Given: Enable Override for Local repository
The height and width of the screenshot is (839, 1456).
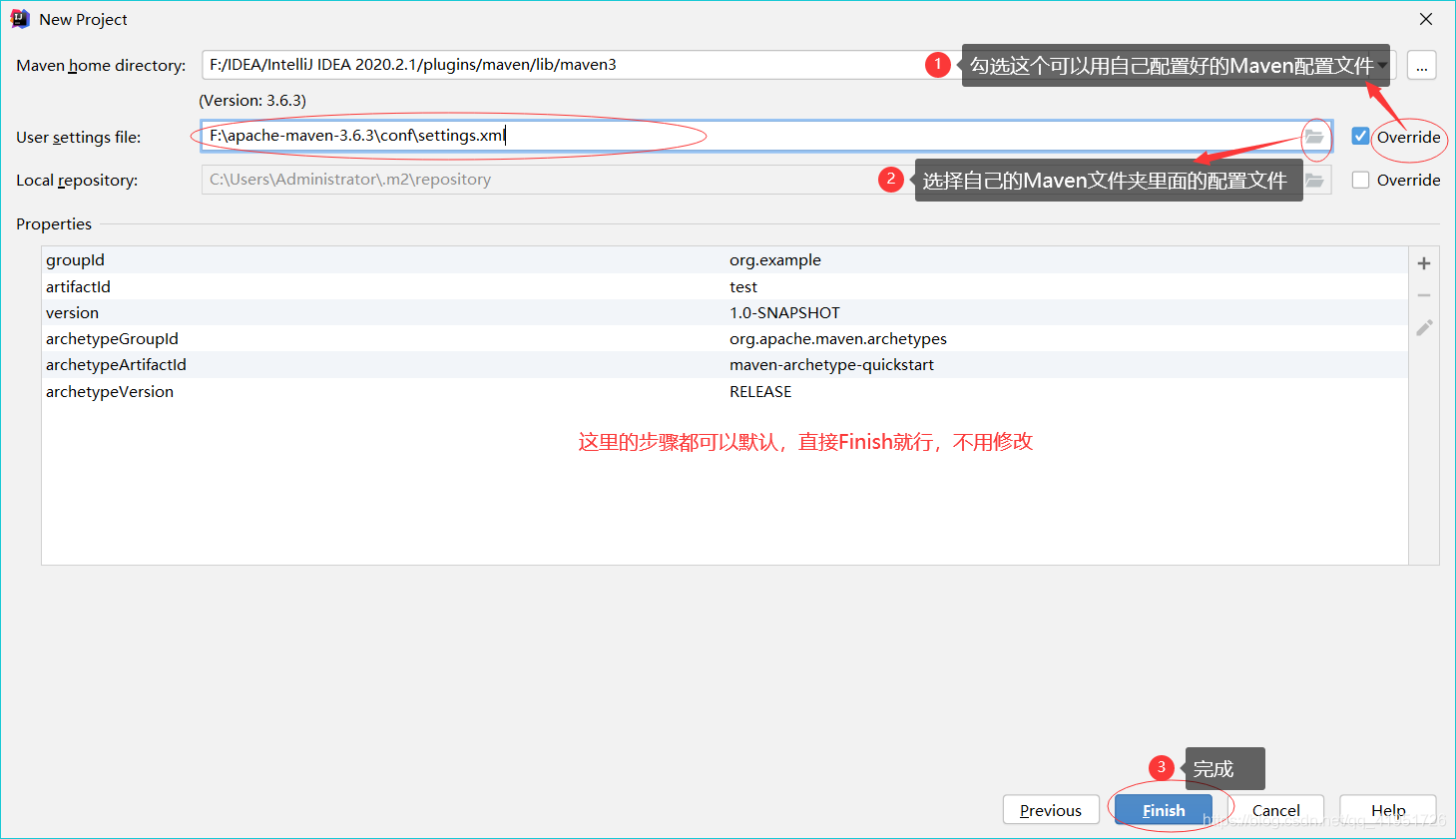Looking at the screenshot, I should pyautogui.click(x=1360, y=180).
